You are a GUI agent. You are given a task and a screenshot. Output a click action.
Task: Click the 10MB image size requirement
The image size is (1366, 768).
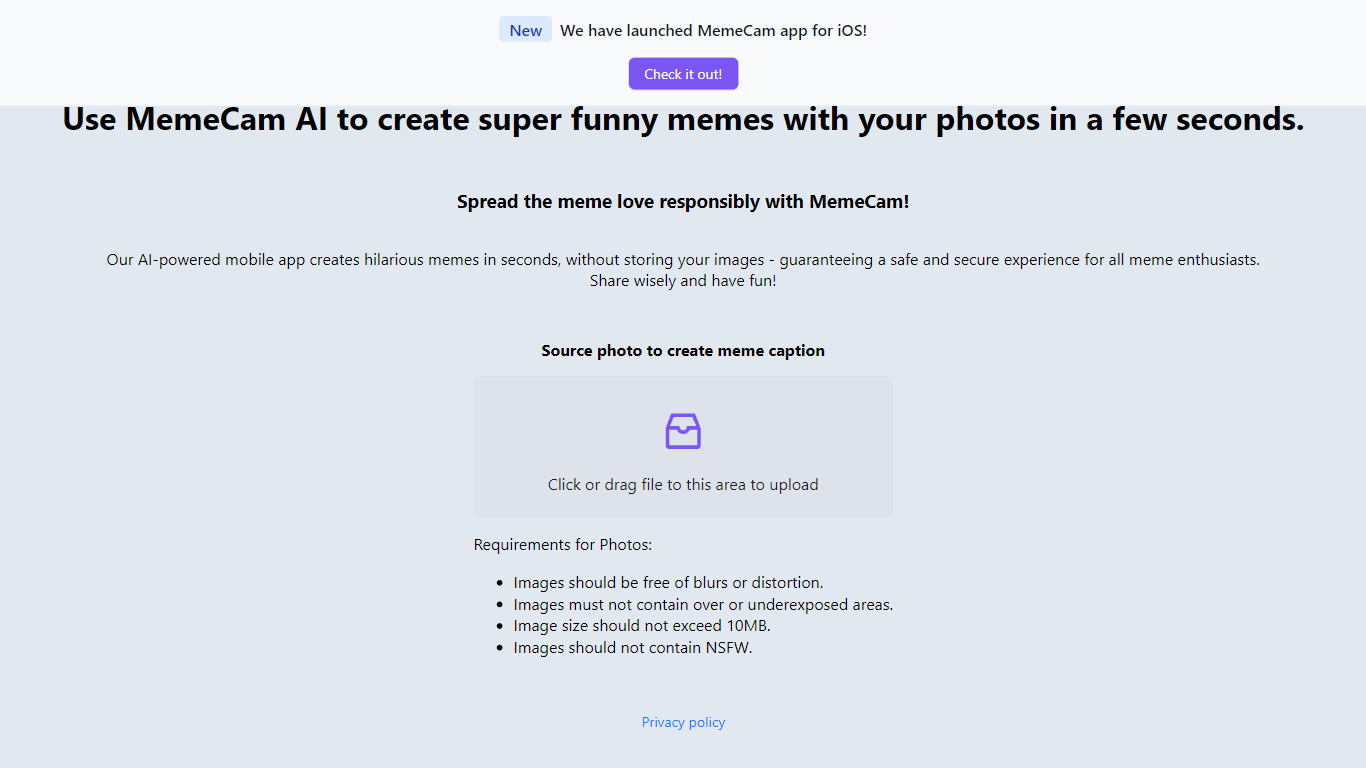642,626
